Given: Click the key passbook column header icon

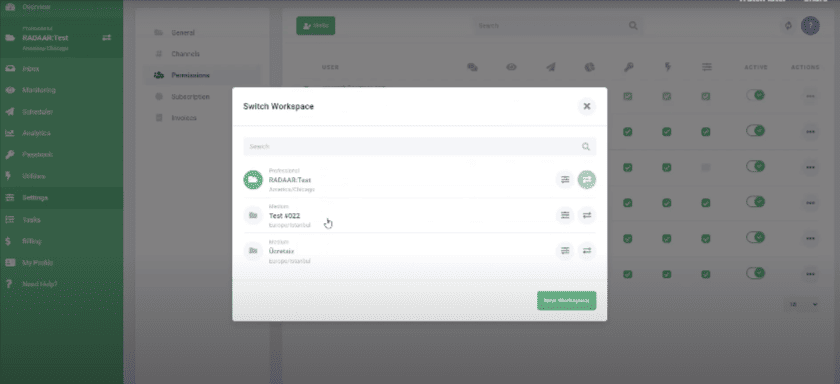Looking at the screenshot, I should 628,67.
